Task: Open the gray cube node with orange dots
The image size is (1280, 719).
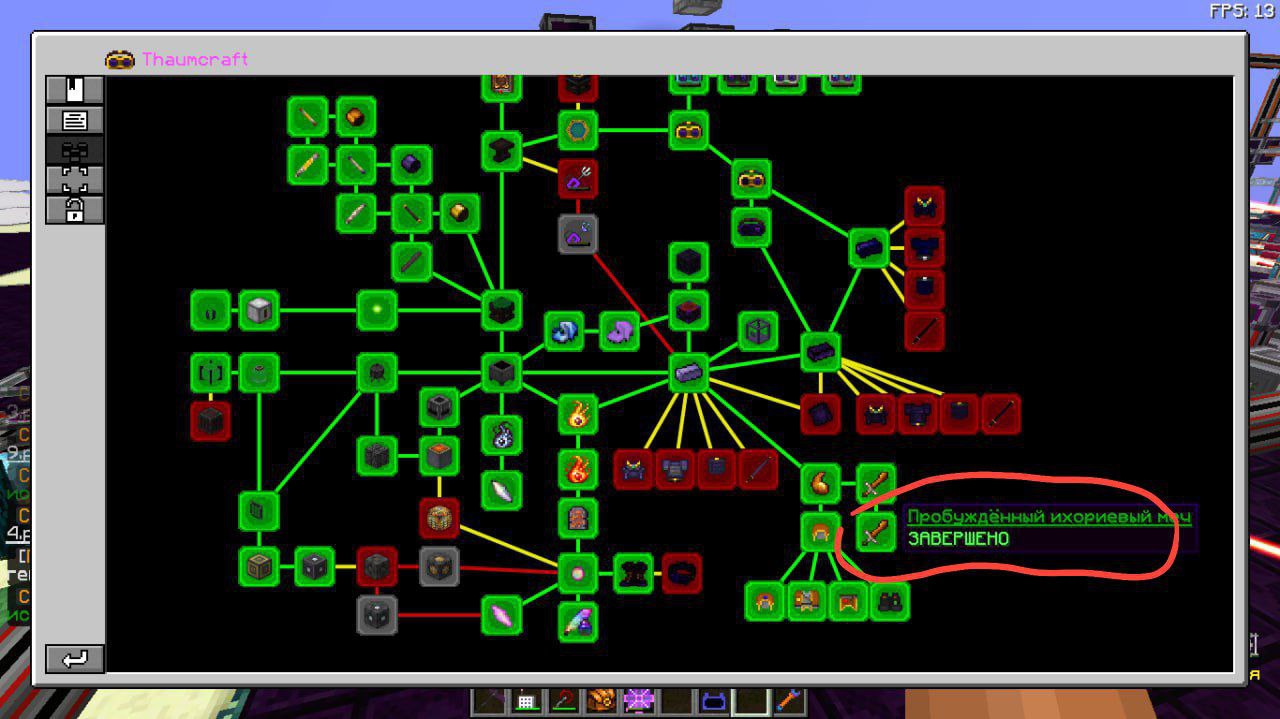Action: click(439, 566)
